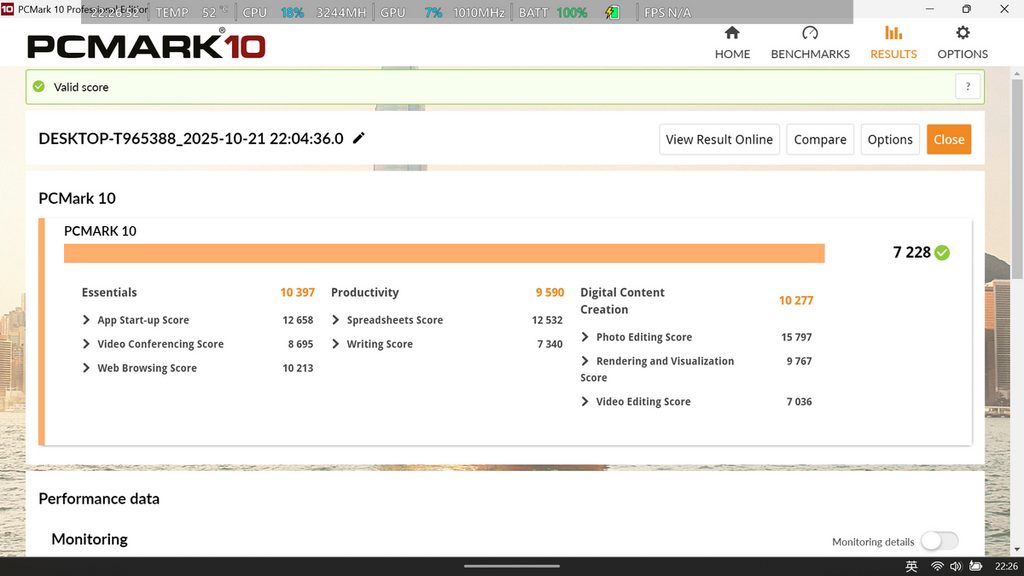This screenshot has height=576, width=1024.
Task: Click View Result Online button
Action: click(719, 140)
